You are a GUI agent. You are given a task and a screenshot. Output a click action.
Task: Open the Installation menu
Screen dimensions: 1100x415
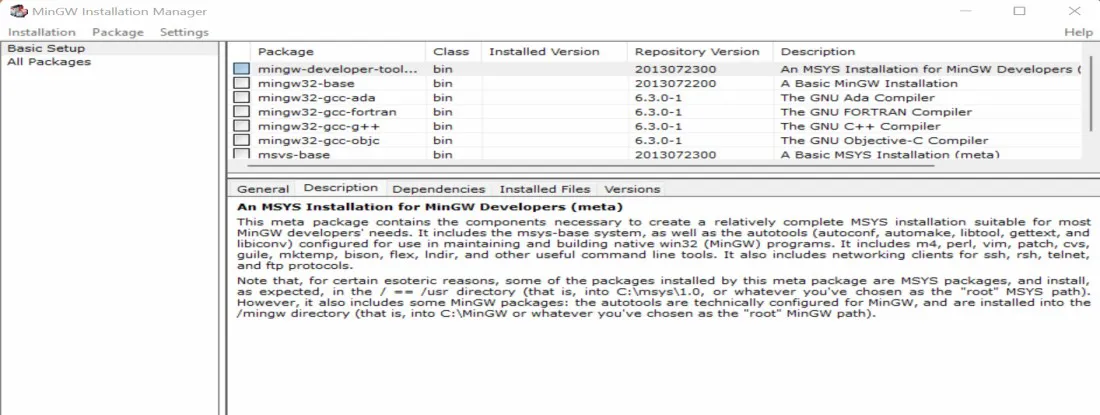pyautogui.click(x=42, y=32)
